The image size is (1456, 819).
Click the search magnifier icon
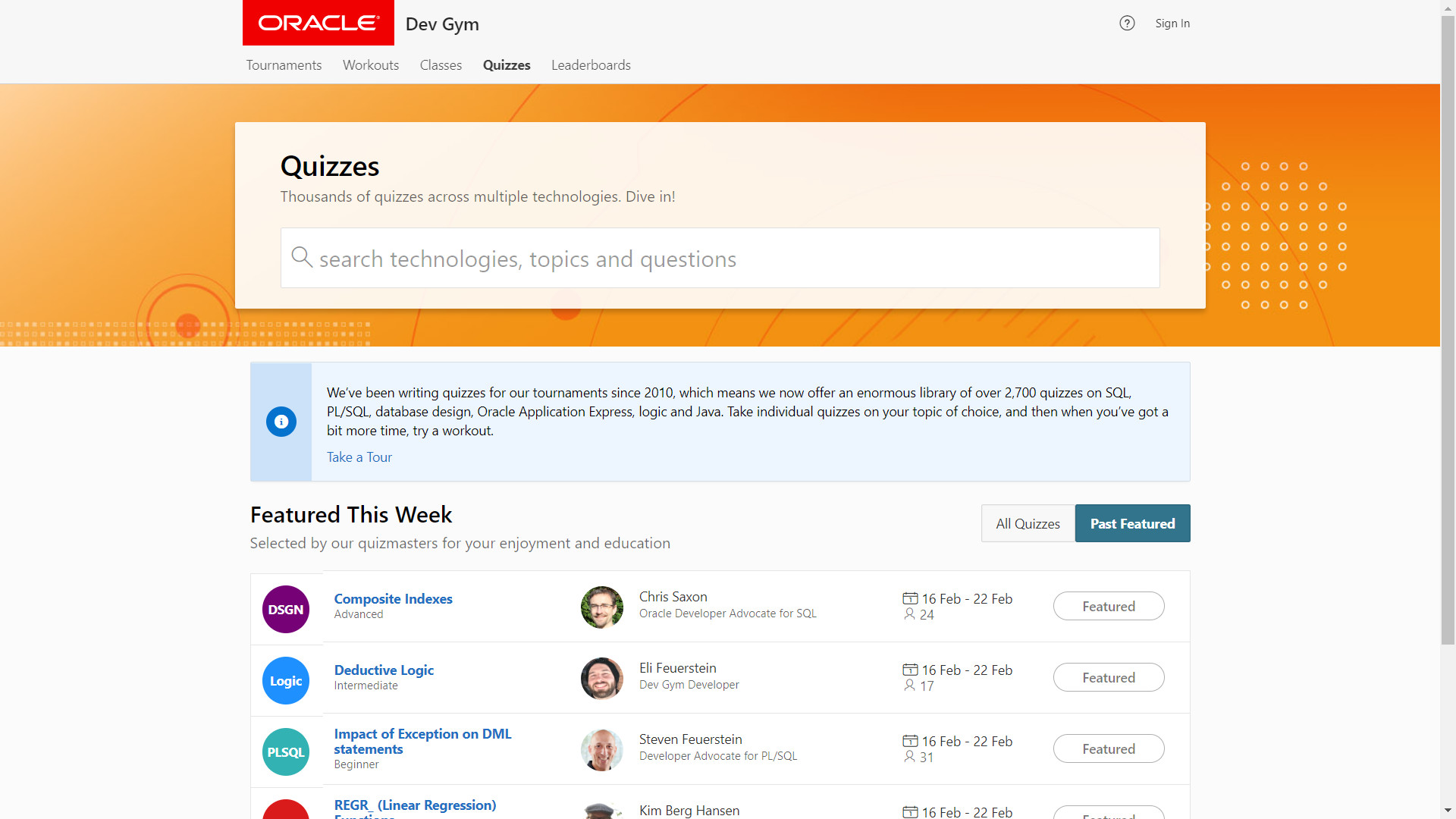(302, 257)
